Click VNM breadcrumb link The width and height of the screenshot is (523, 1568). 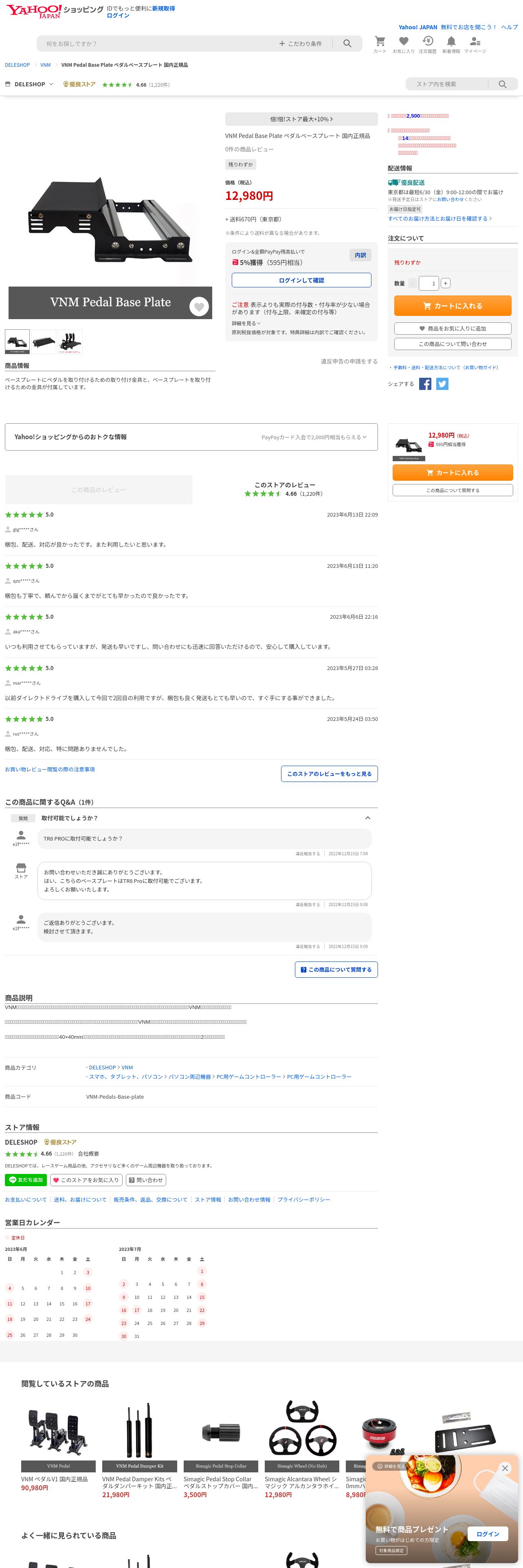pyautogui.click(x=46, y=65)
